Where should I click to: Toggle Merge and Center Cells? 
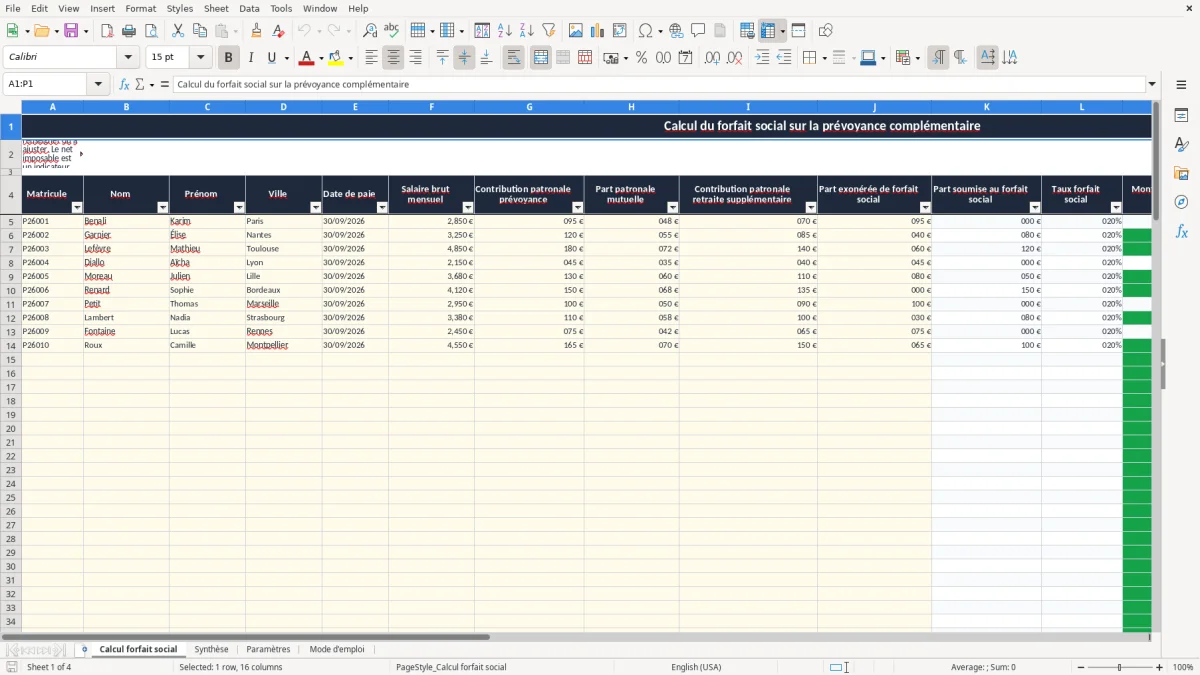[541, 58]
